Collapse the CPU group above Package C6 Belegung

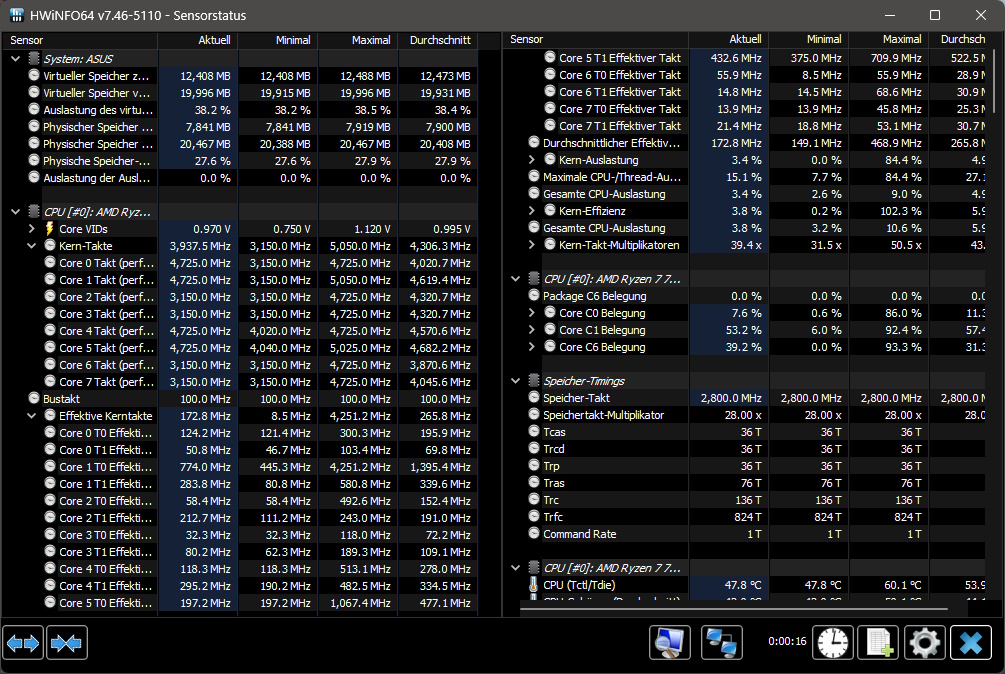[x=515, y=279]
